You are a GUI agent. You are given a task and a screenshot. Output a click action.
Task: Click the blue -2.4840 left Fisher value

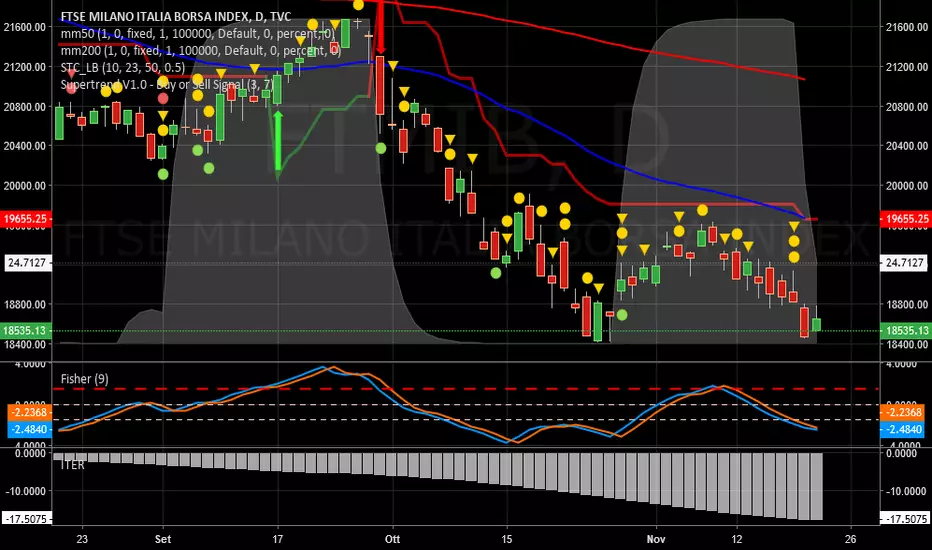pos(30,429)
